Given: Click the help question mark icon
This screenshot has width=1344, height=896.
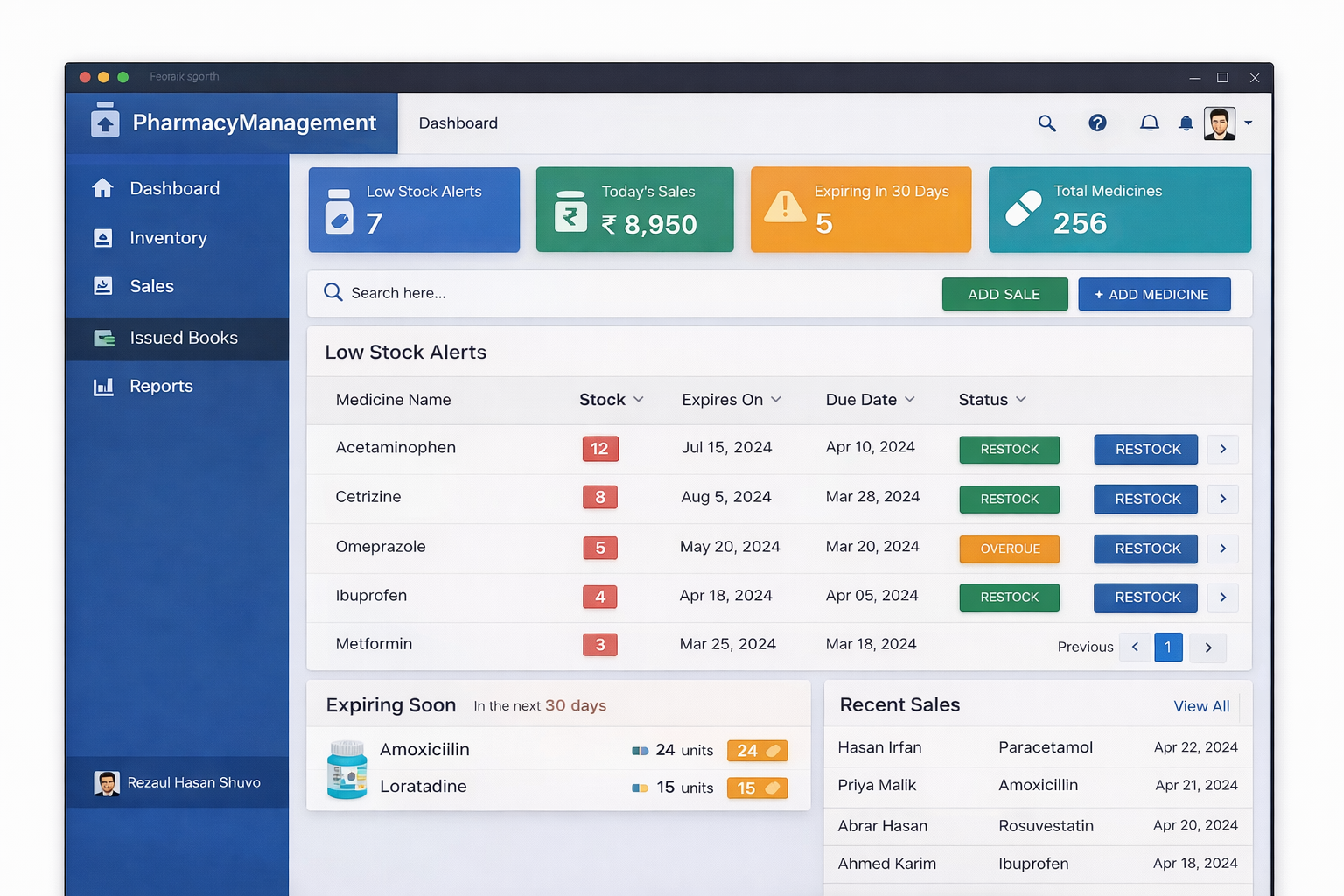Looking at the screenshot, I should pyautogui.click(x=1098, y=122).
